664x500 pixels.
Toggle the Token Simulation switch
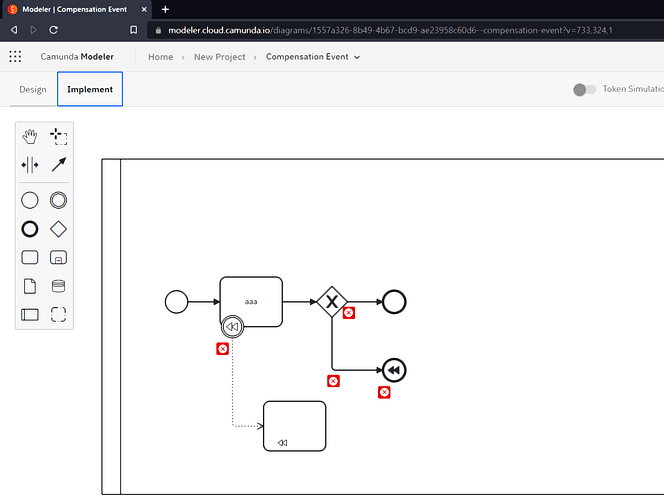[584, 89]
